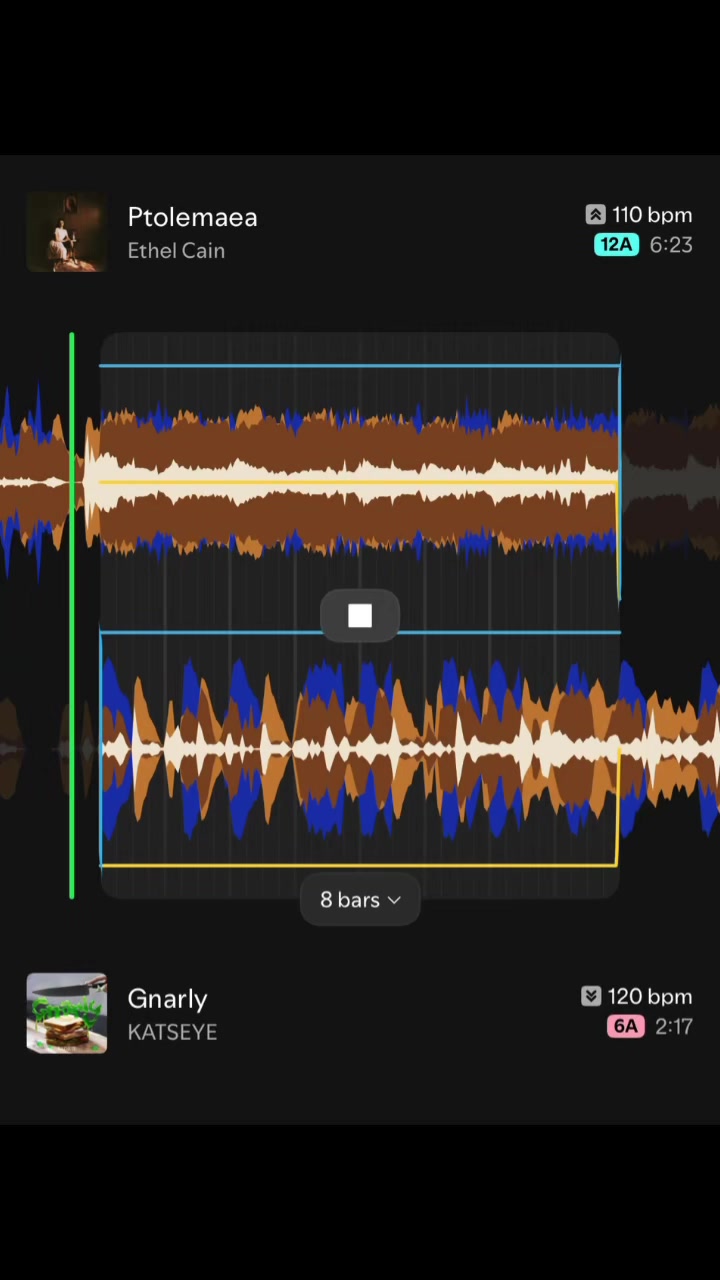Viewport: 720px width, 1280px height.
Task: Click the yellow volume line in Ptolemaea waveform
Action: point(358,483)
